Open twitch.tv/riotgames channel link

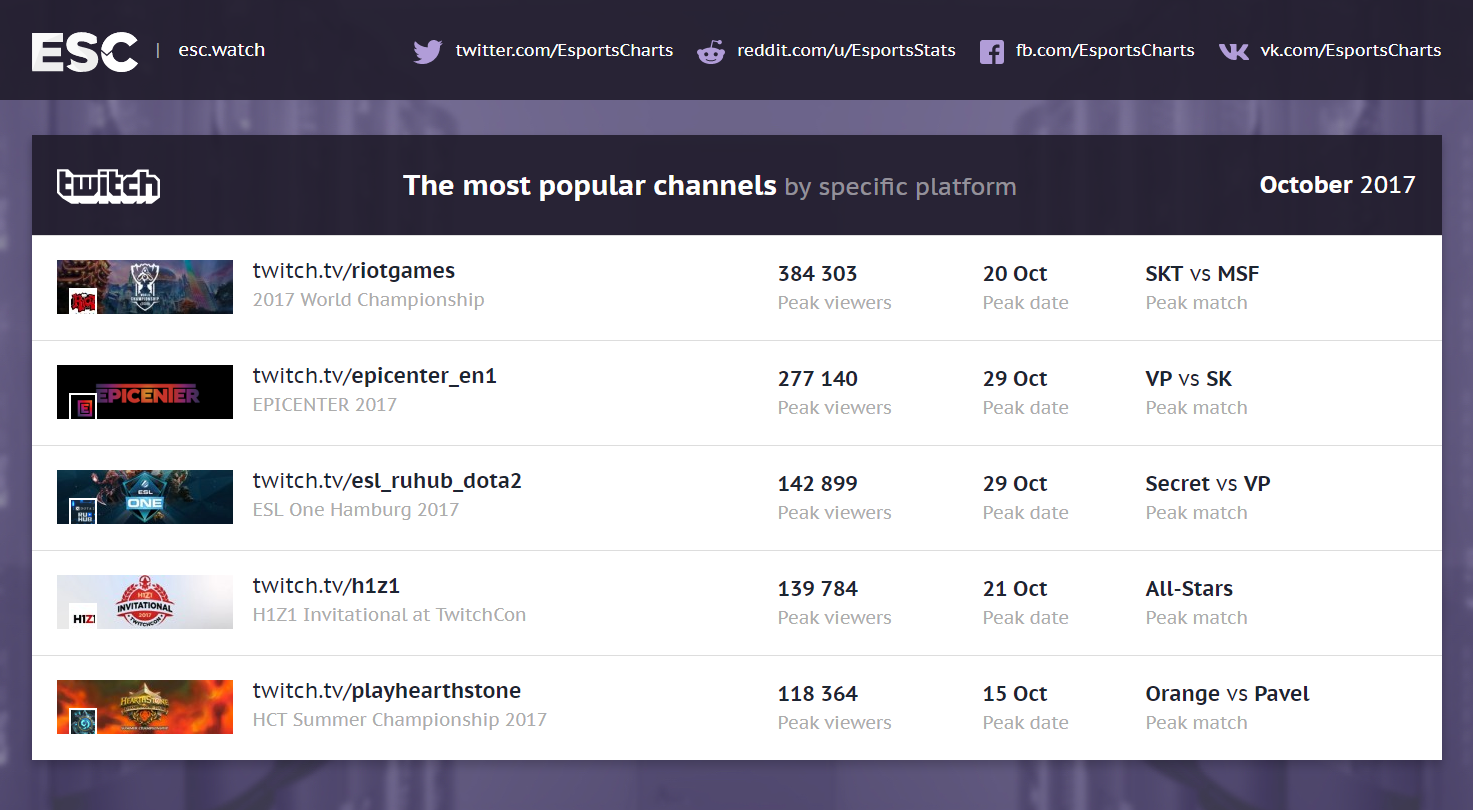tap(353, 271)
